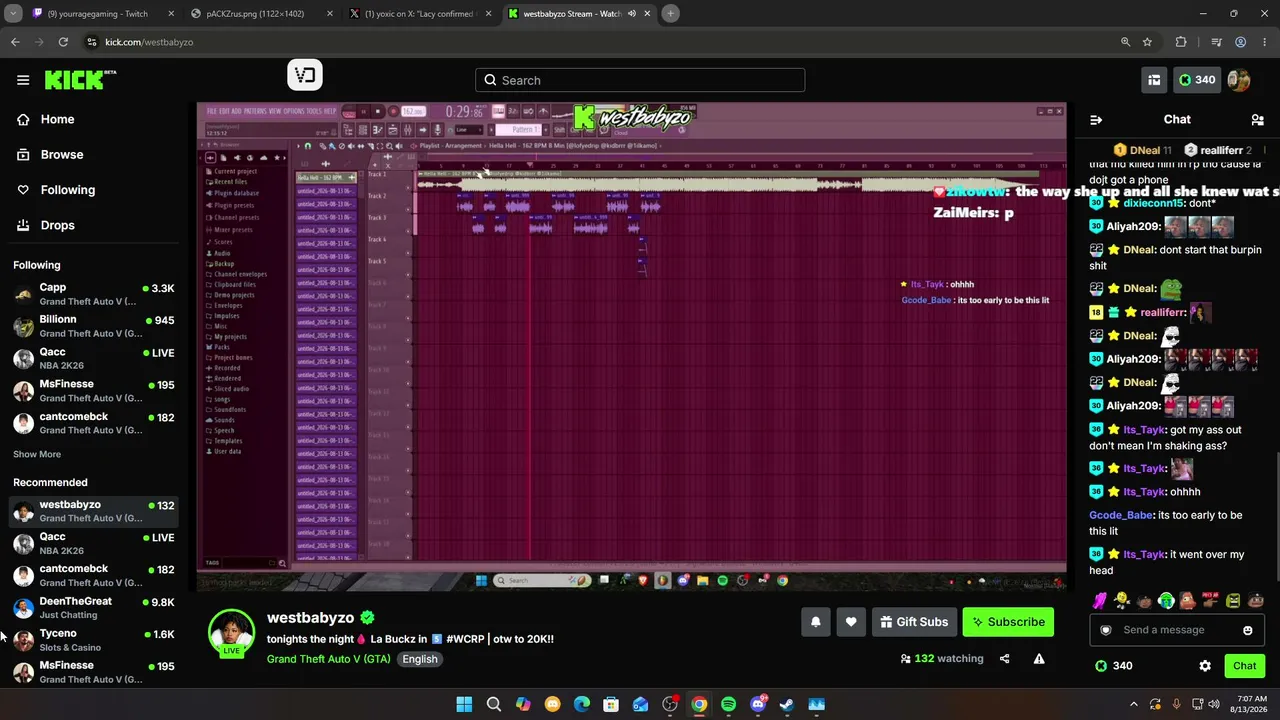The height and width of the screenshot is (720, 1280).
Task: Open chat settings gear icon
Action: [x=1205, y=666]
